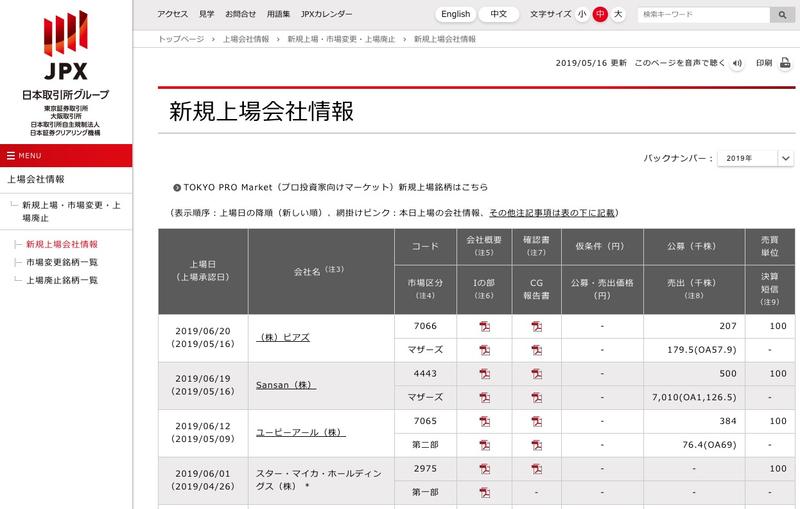800x509 pixels.
Task: Click the 2019/05/16 更新 date text
Action: [x=591, y=63]
